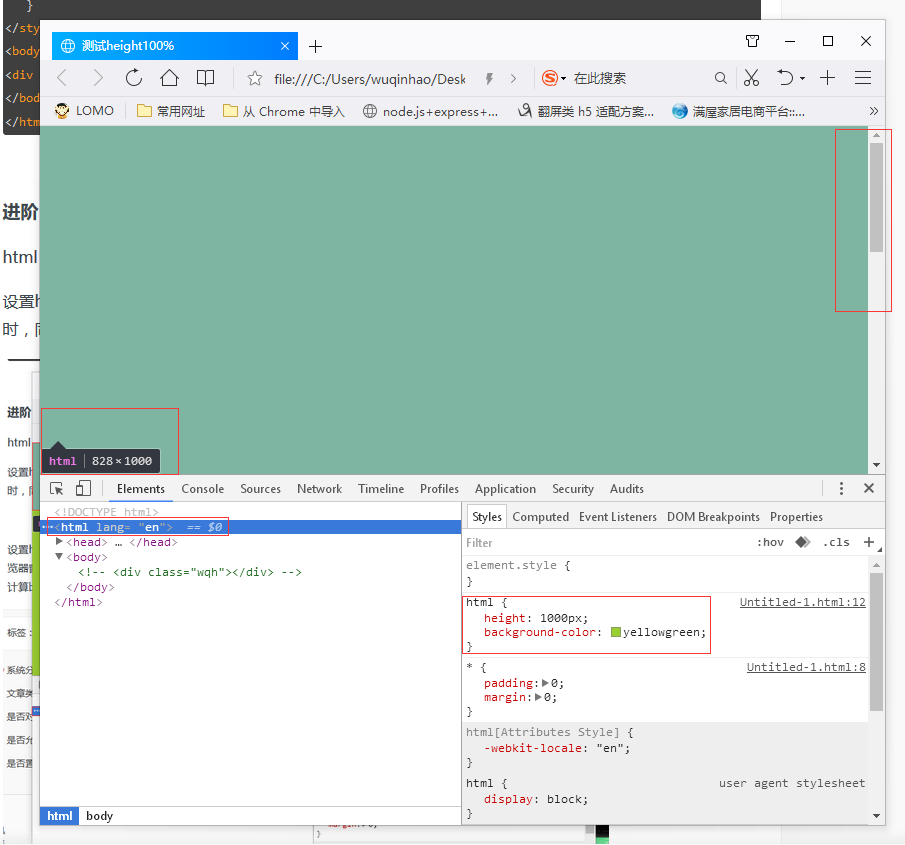Toggle element state with :hov button
This screenshot has width=905, height=845.
[770, 543]
